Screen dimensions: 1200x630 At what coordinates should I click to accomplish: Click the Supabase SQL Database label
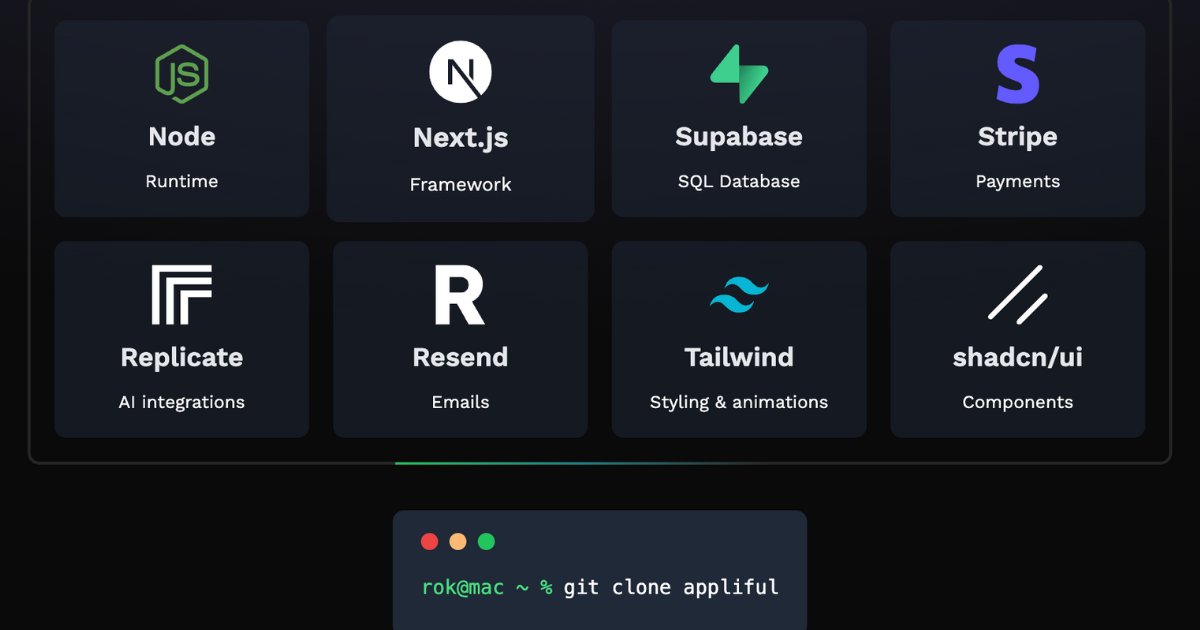coord(739,181)
